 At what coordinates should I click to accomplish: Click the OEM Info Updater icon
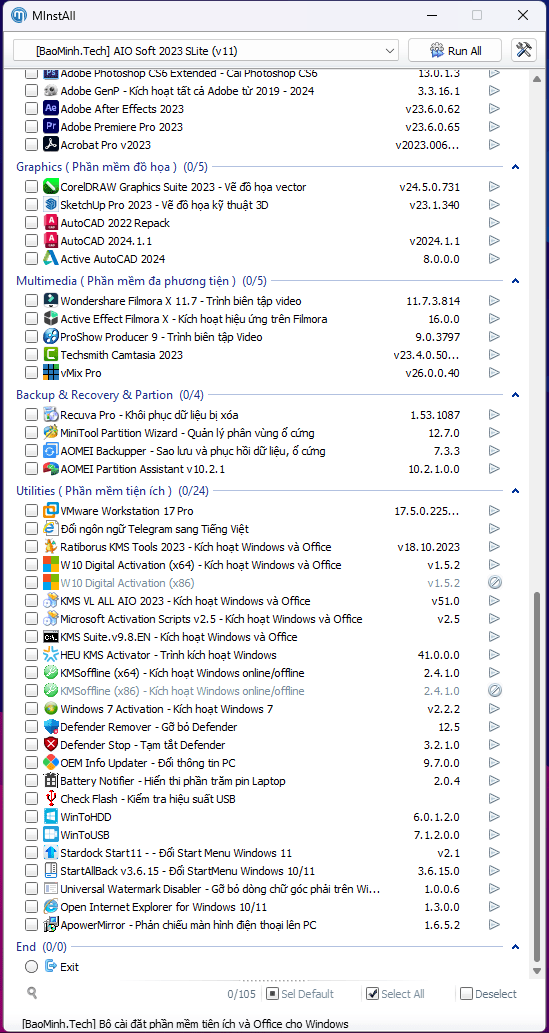[51, 762]
